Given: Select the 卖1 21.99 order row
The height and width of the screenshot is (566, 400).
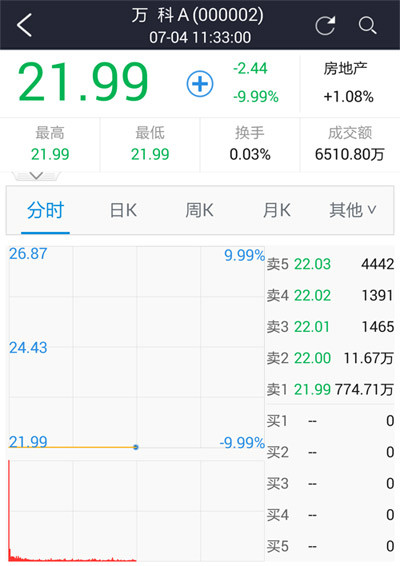Looking at the screenshot, I should (x=330, y=389).
